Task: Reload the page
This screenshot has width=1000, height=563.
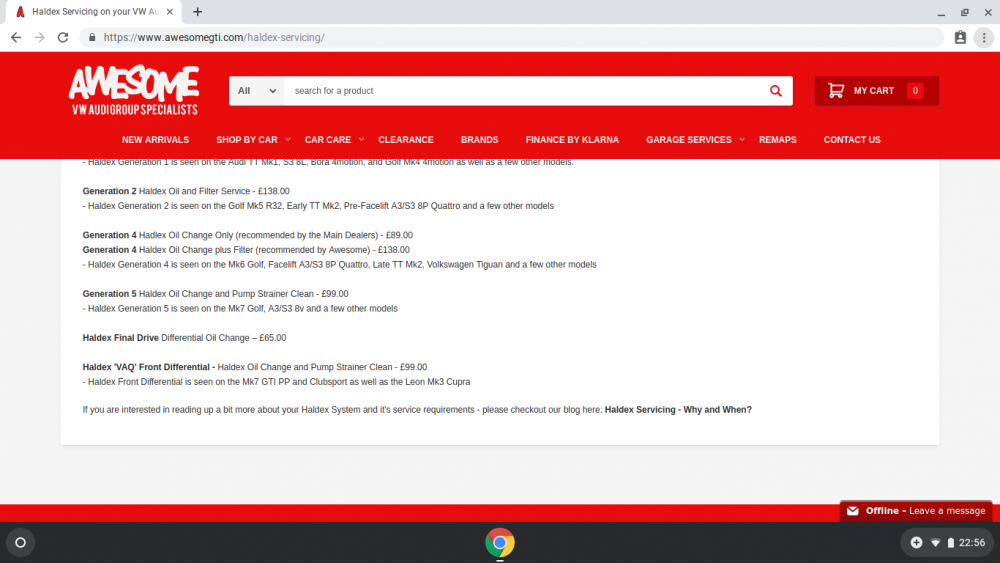Action: (63, 38)
